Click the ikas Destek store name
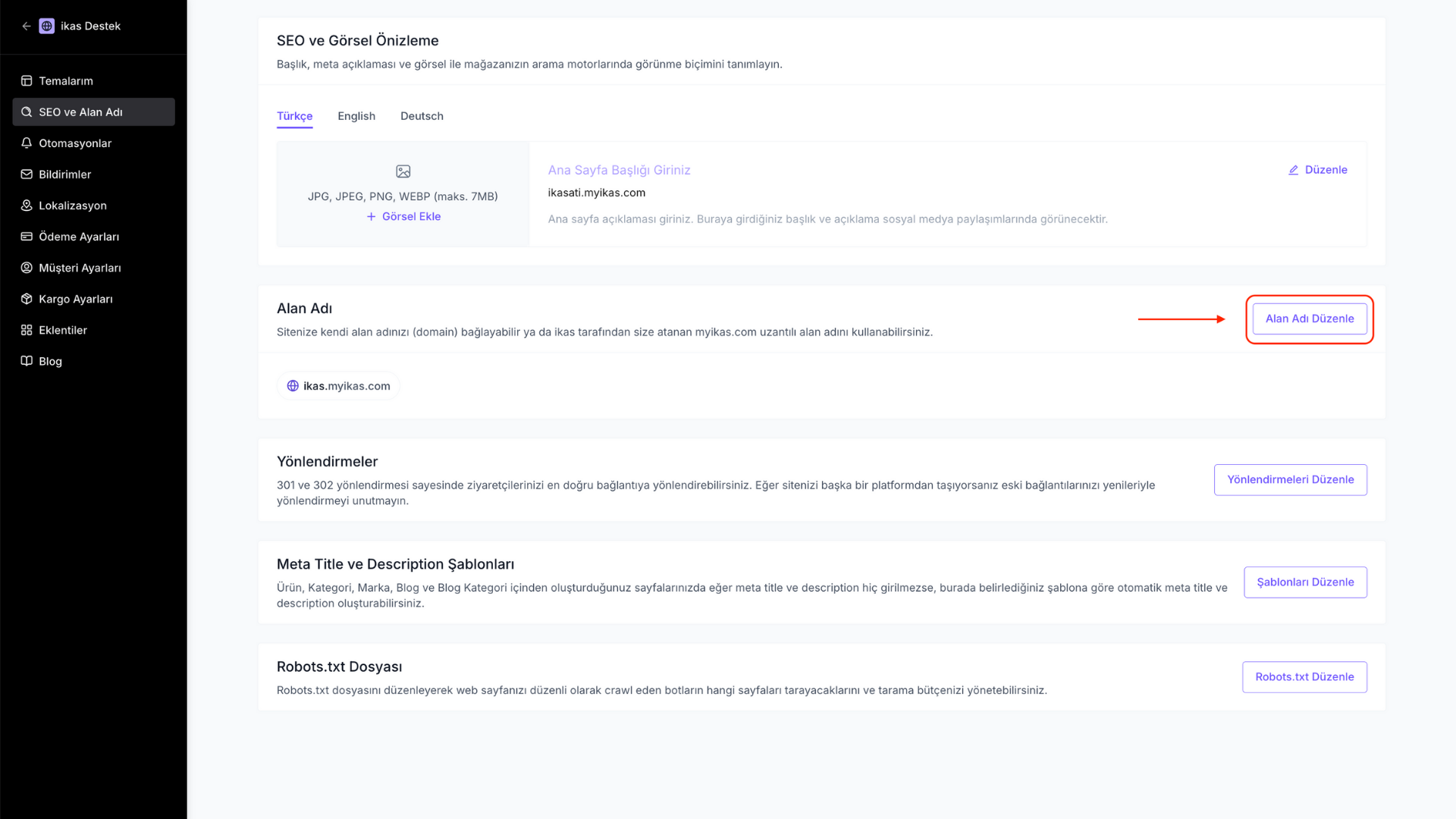 coord(90,26)
